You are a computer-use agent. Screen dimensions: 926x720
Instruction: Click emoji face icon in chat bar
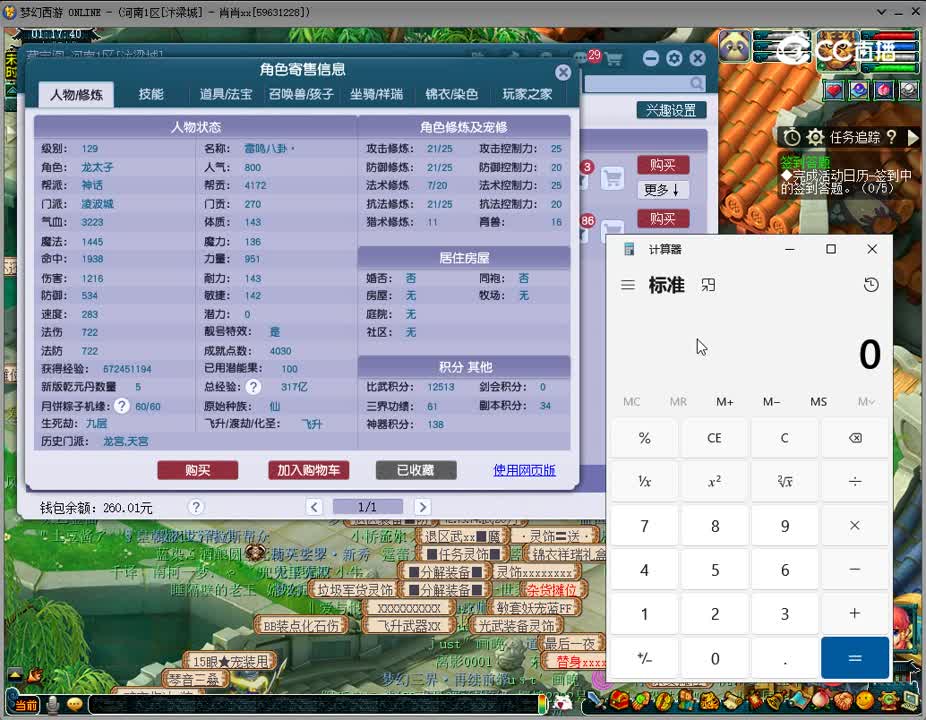(x=75, y=705)
